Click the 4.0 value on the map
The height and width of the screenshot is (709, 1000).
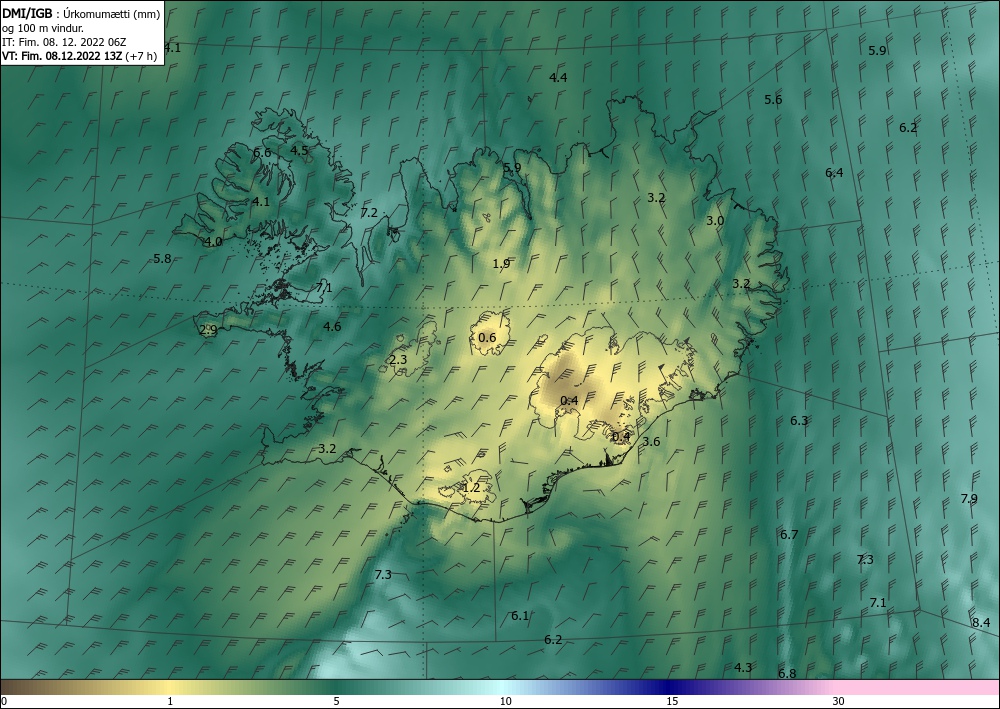[213, 242]
